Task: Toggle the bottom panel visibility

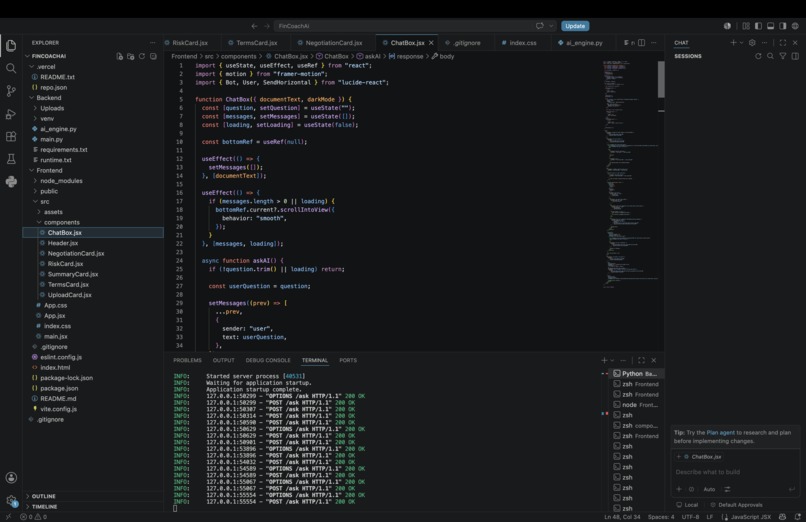Action: coord(771,26)
